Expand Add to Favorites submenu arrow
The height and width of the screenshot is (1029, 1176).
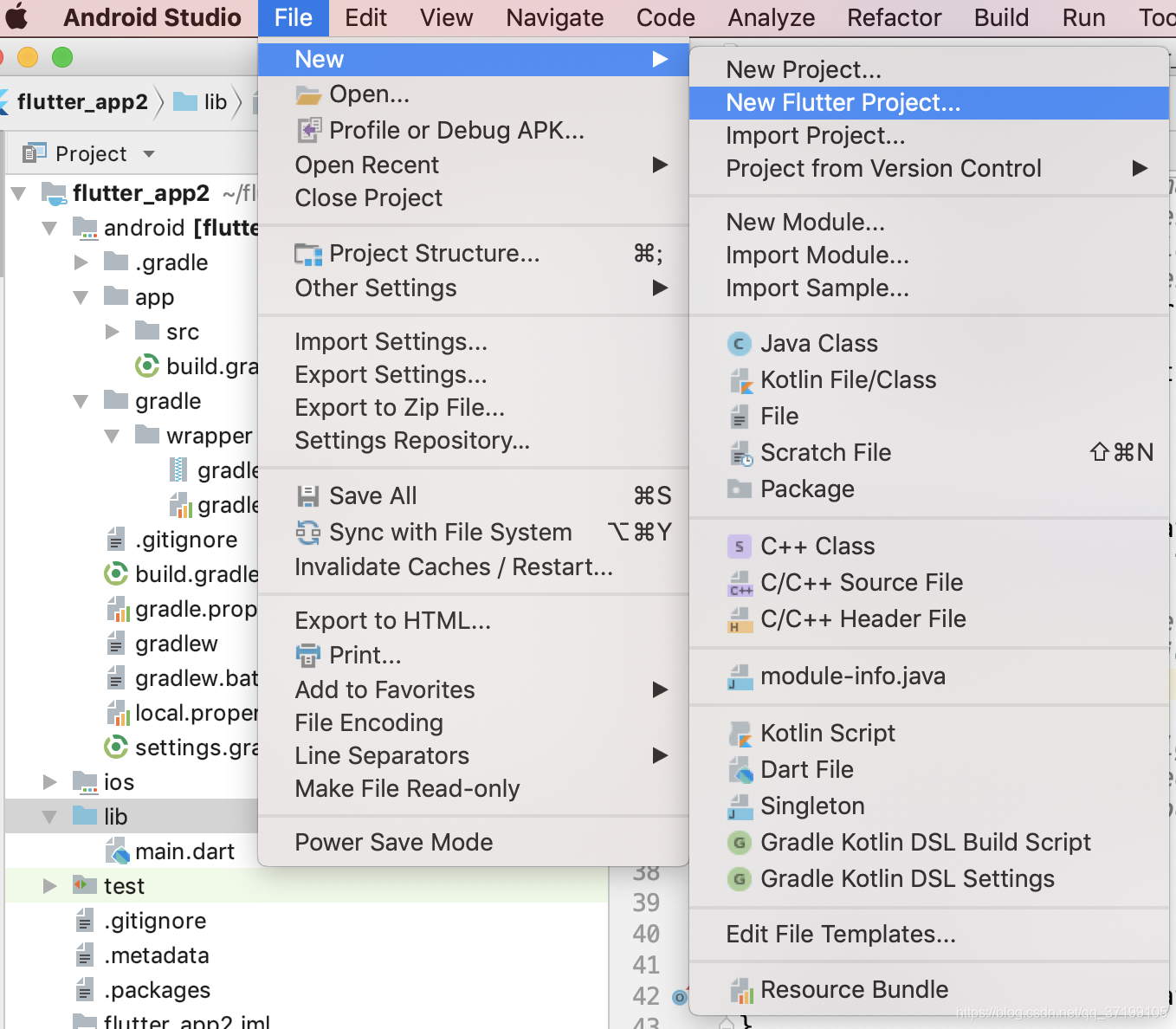click(660, 689)
